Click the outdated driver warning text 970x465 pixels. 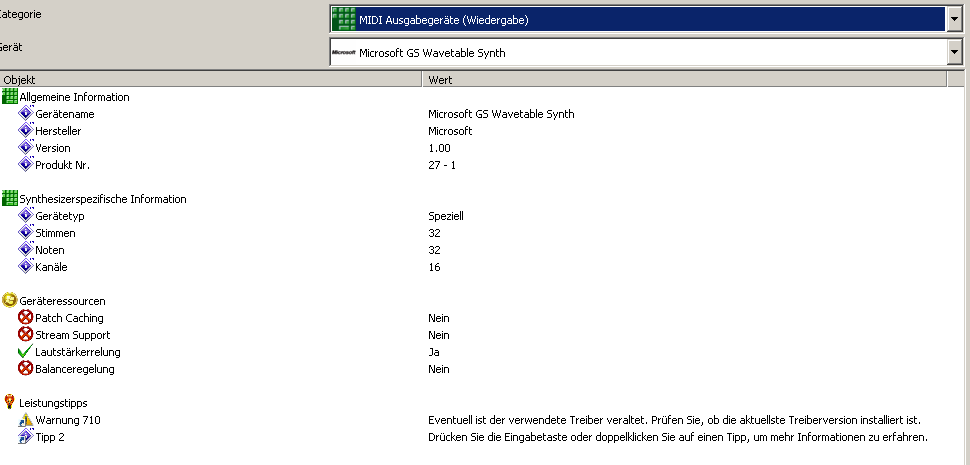pyautogui.click(x=674, y=420)
